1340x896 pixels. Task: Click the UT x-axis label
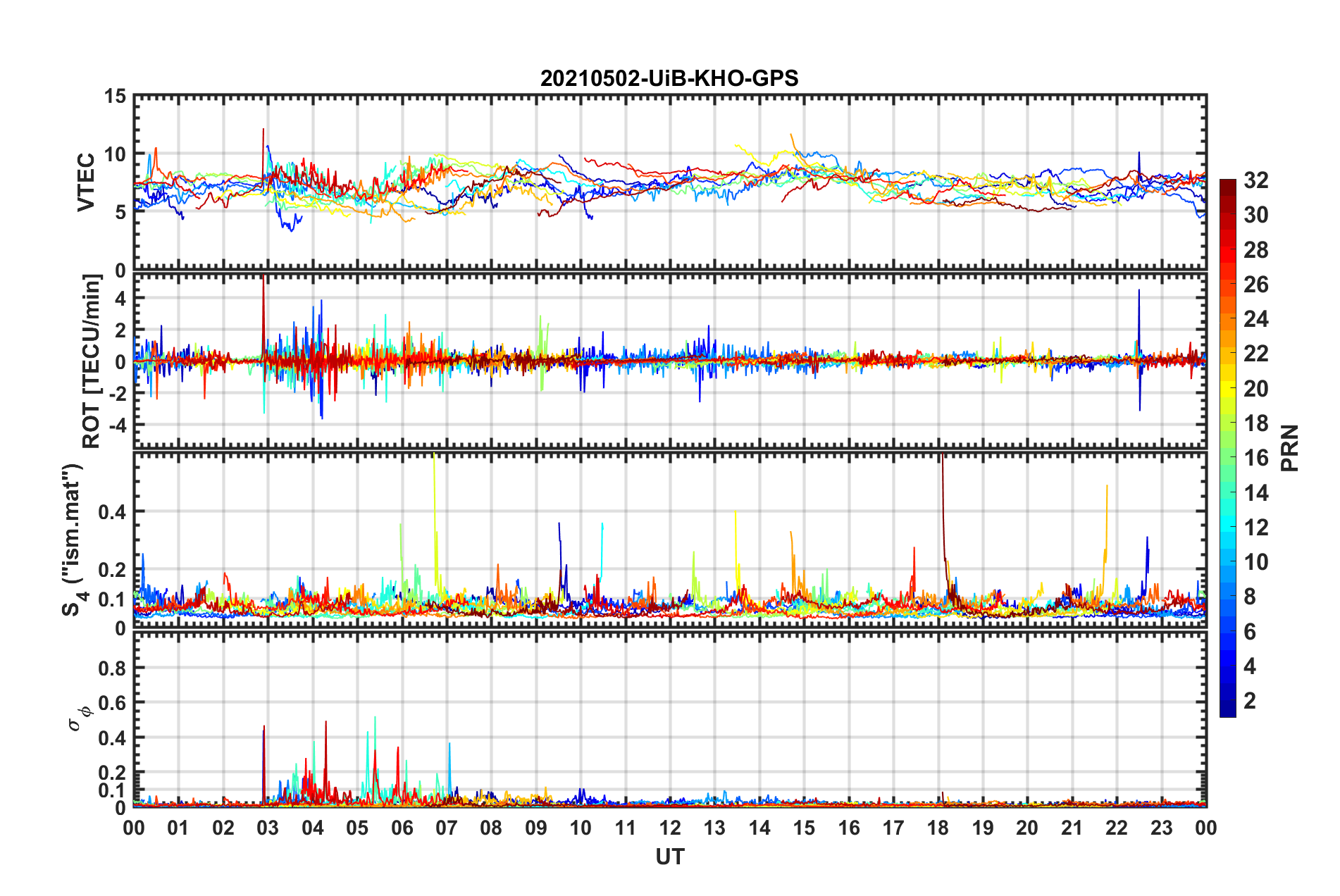670,857
